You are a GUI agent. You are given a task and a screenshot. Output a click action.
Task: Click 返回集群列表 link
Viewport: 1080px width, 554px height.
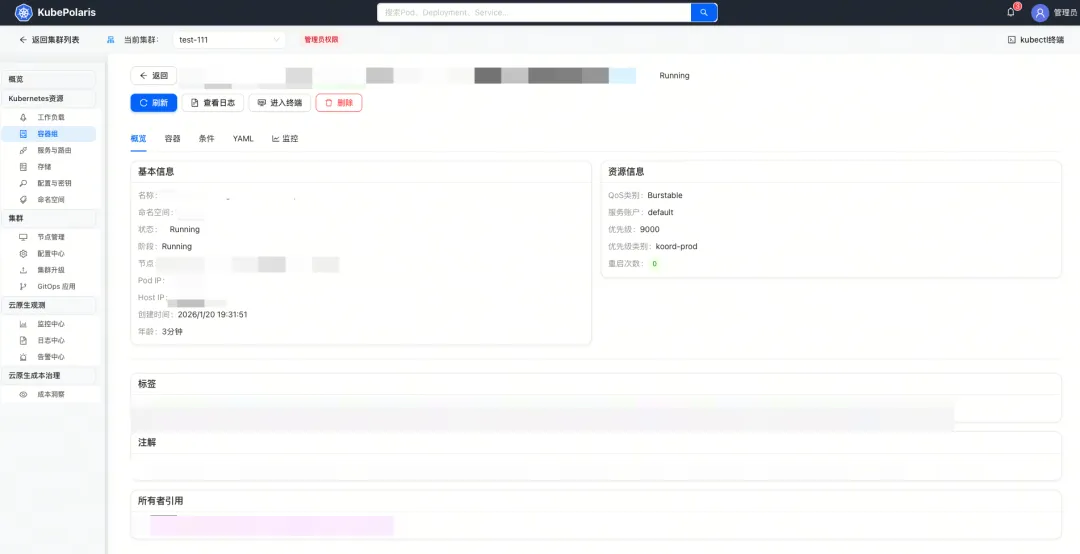[50, 40]
